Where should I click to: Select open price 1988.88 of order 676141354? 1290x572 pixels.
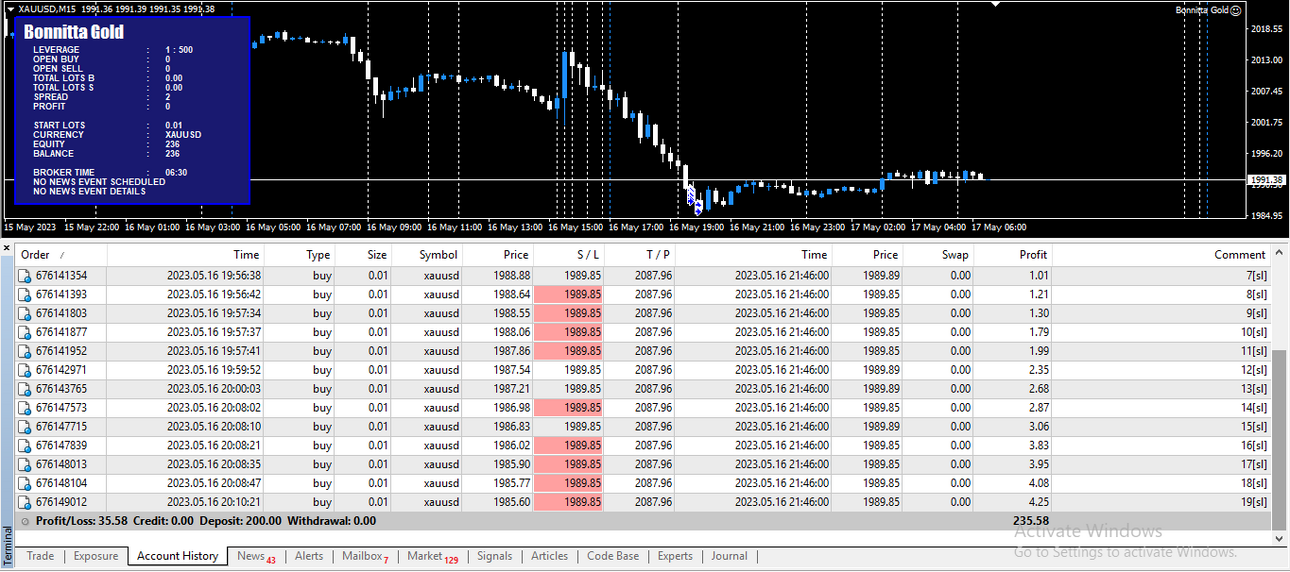pyautogui.click(x=512, y=275)
